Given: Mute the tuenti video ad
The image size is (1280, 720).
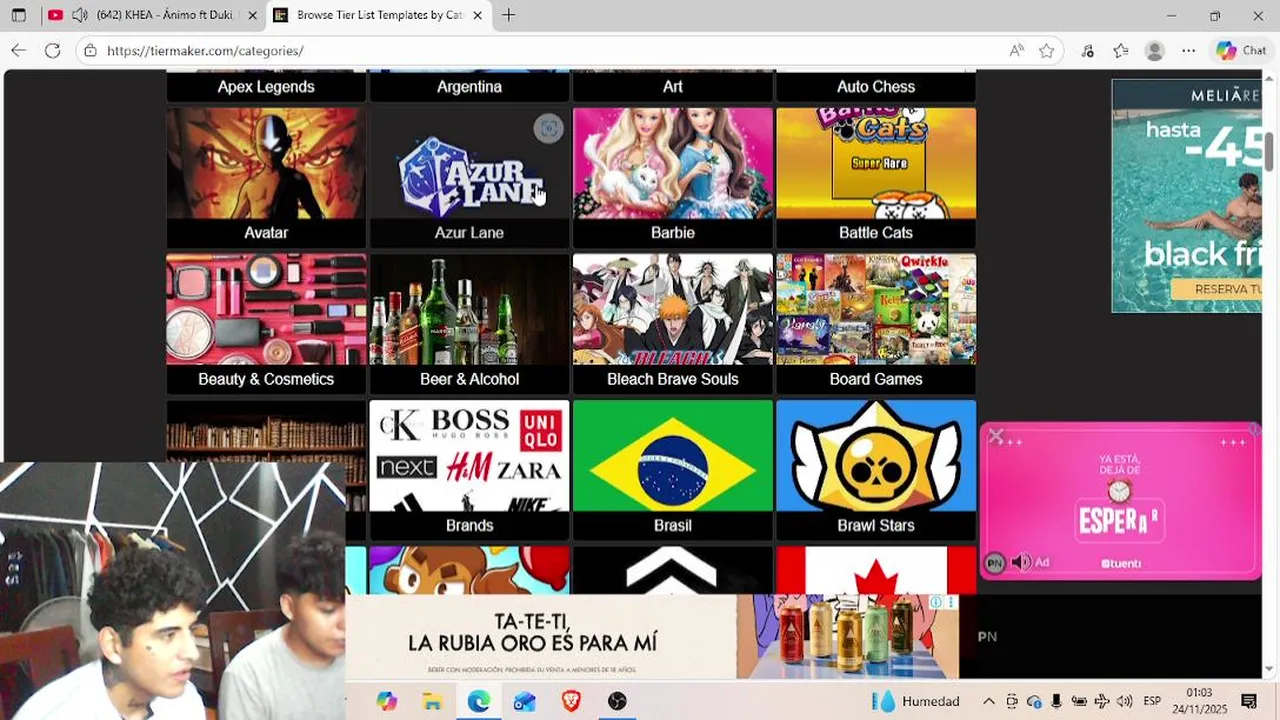Looking at the screenshot, I should coord(1021,562).
